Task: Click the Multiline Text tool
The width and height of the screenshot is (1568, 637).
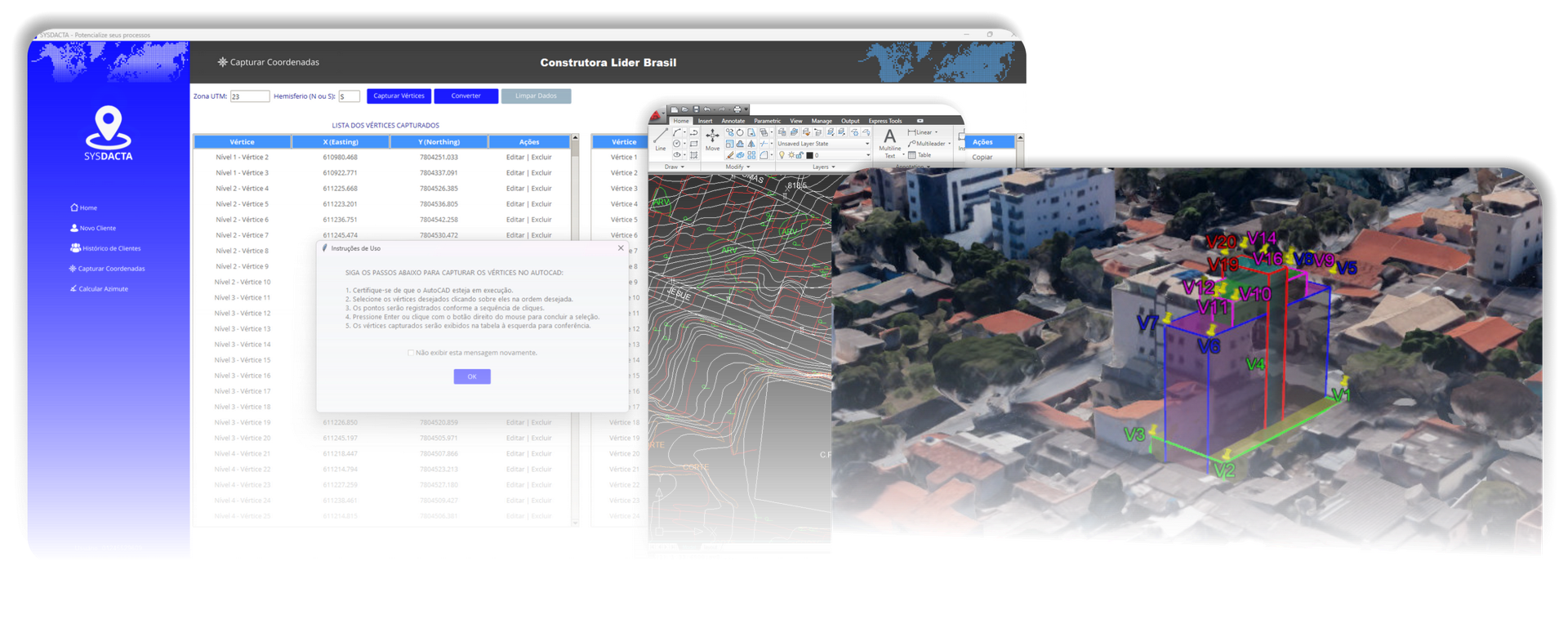Action: click(x=890, y=143)
